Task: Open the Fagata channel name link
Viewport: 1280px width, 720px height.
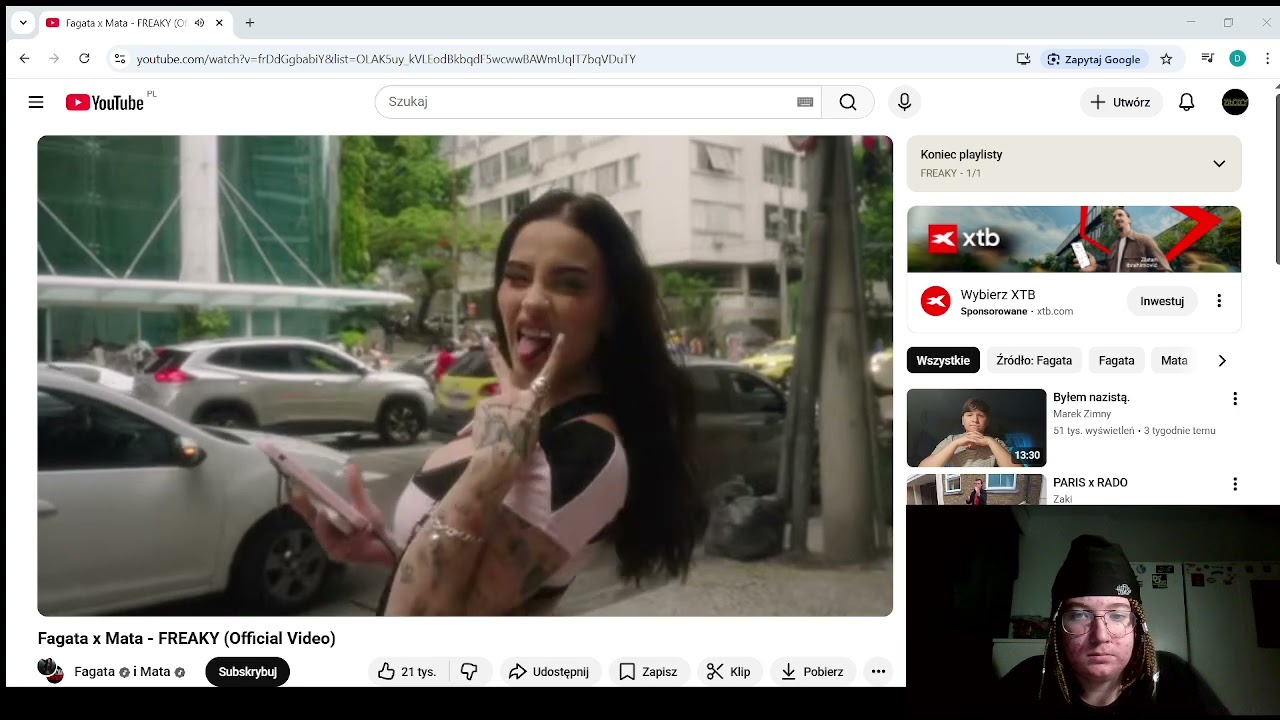Action: (x=94, y=672)
